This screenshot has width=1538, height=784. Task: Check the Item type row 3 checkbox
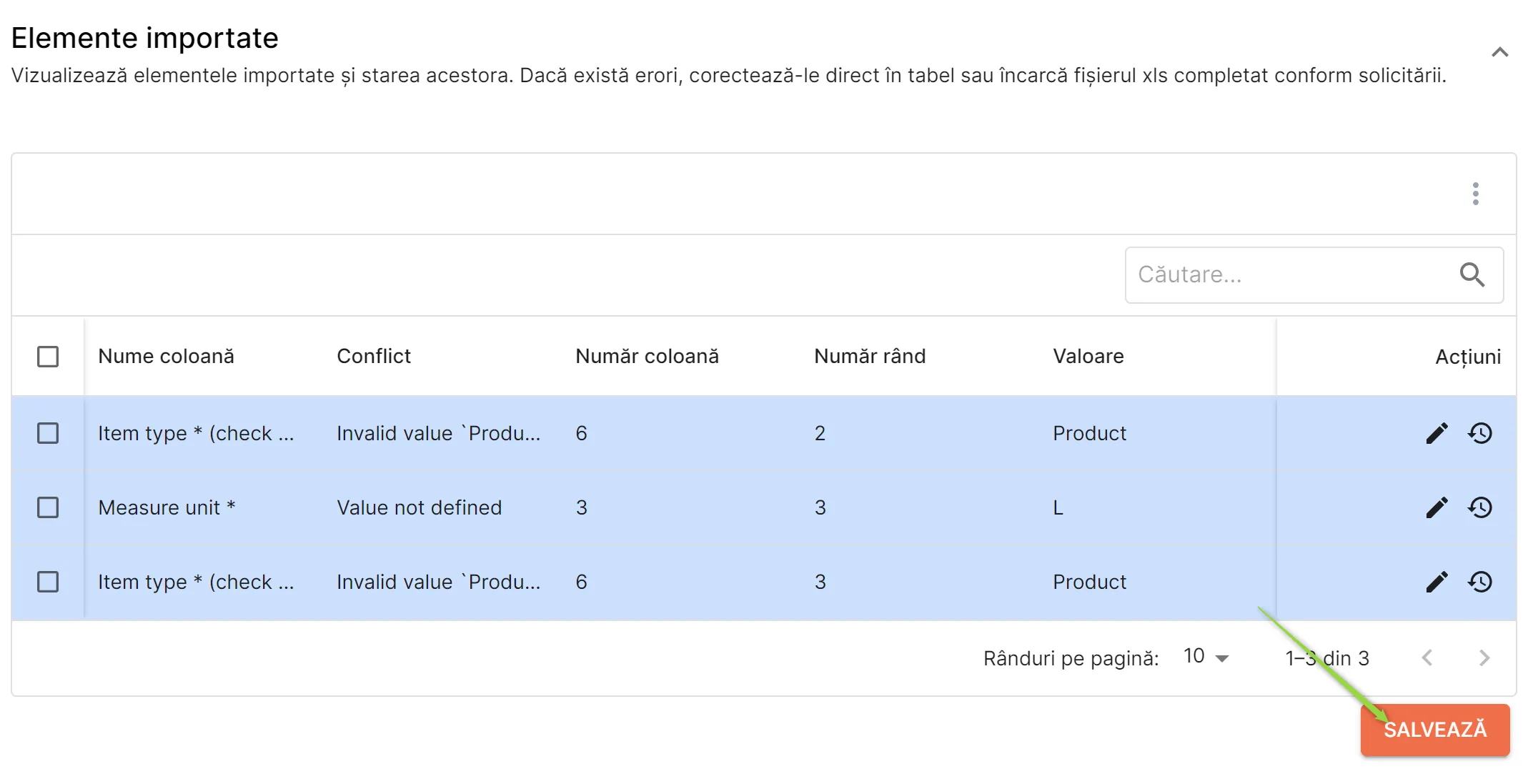pos(48,582)
